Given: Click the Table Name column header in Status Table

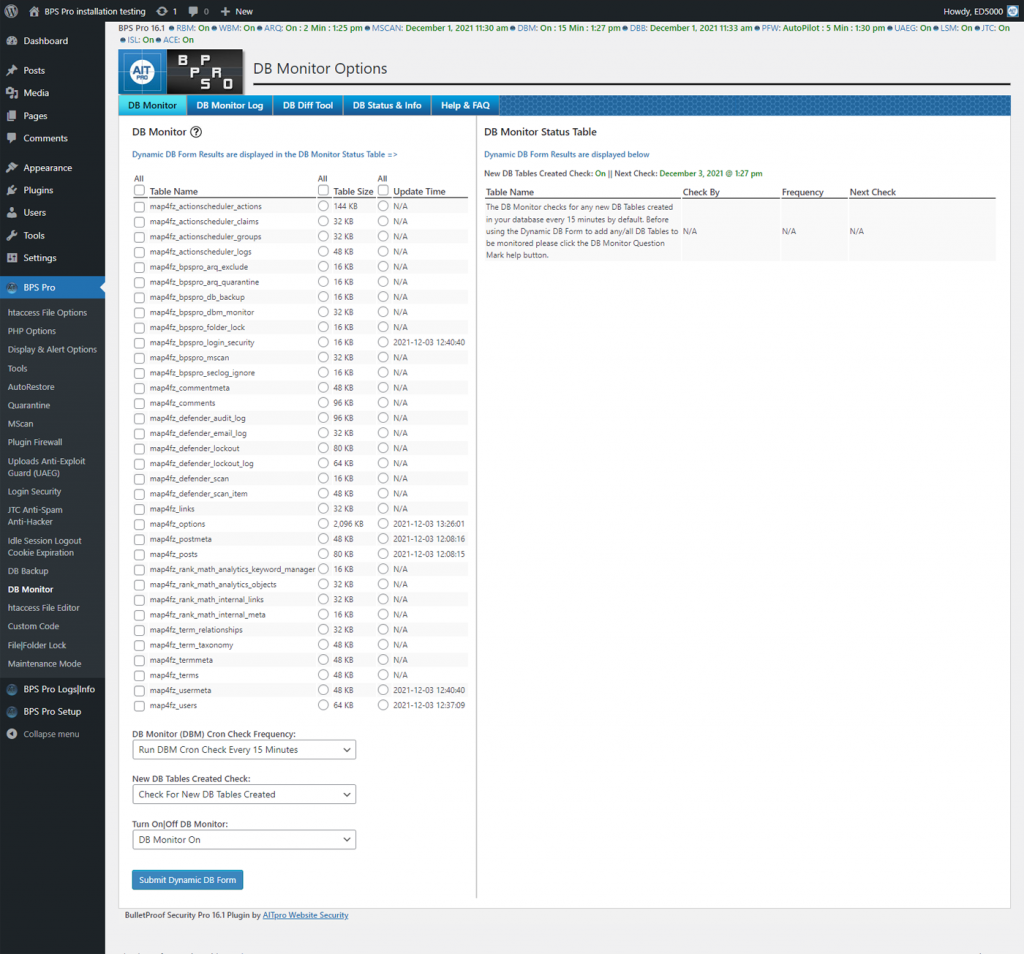Looking at the screenshot, I should coord(509,192).
